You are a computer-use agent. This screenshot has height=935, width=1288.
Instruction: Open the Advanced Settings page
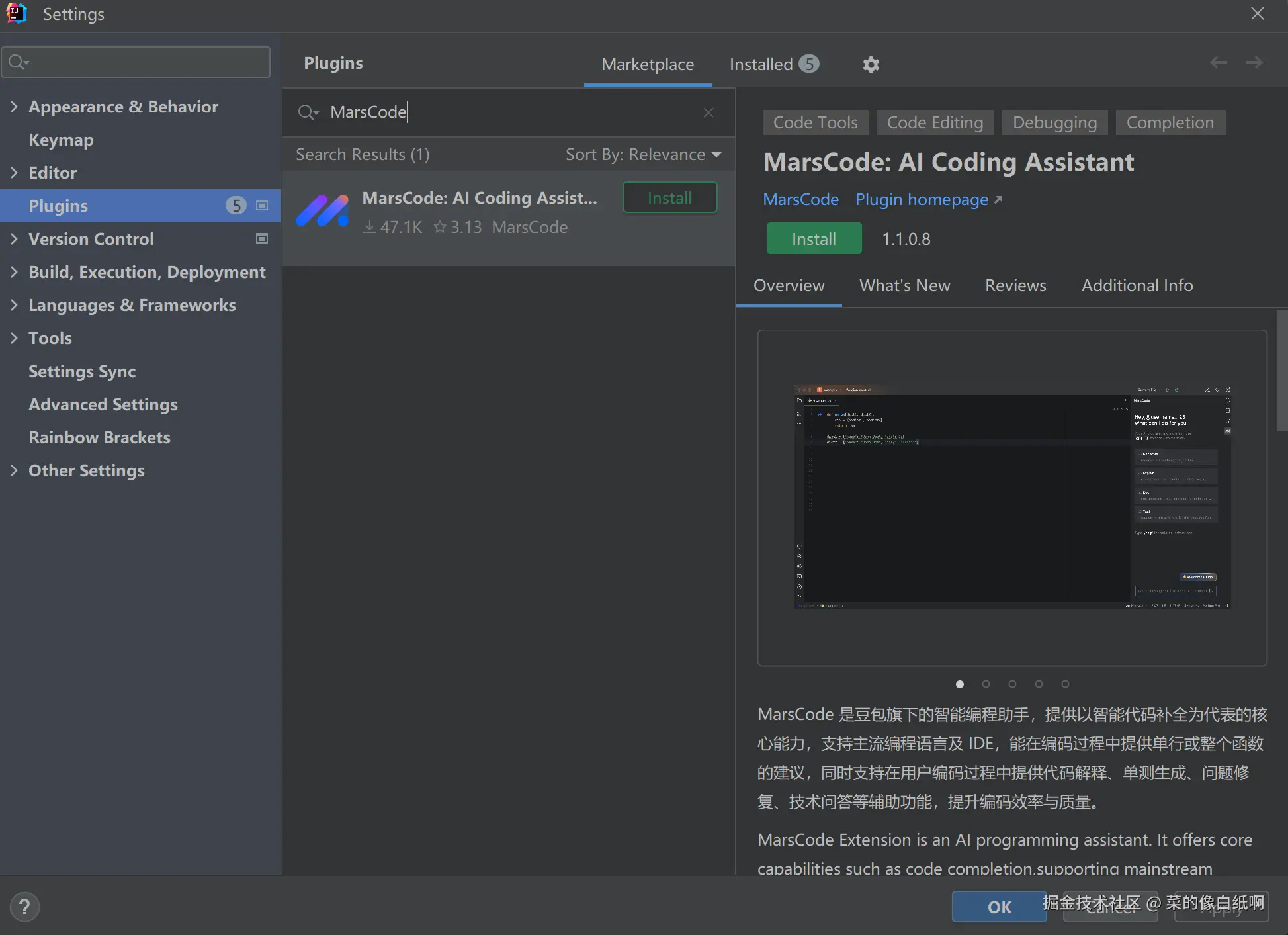140,404
